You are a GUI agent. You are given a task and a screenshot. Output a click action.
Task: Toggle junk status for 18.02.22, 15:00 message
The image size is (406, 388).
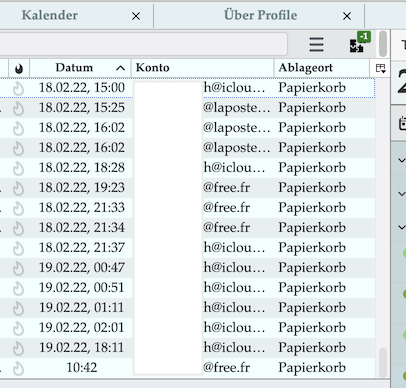19,89
